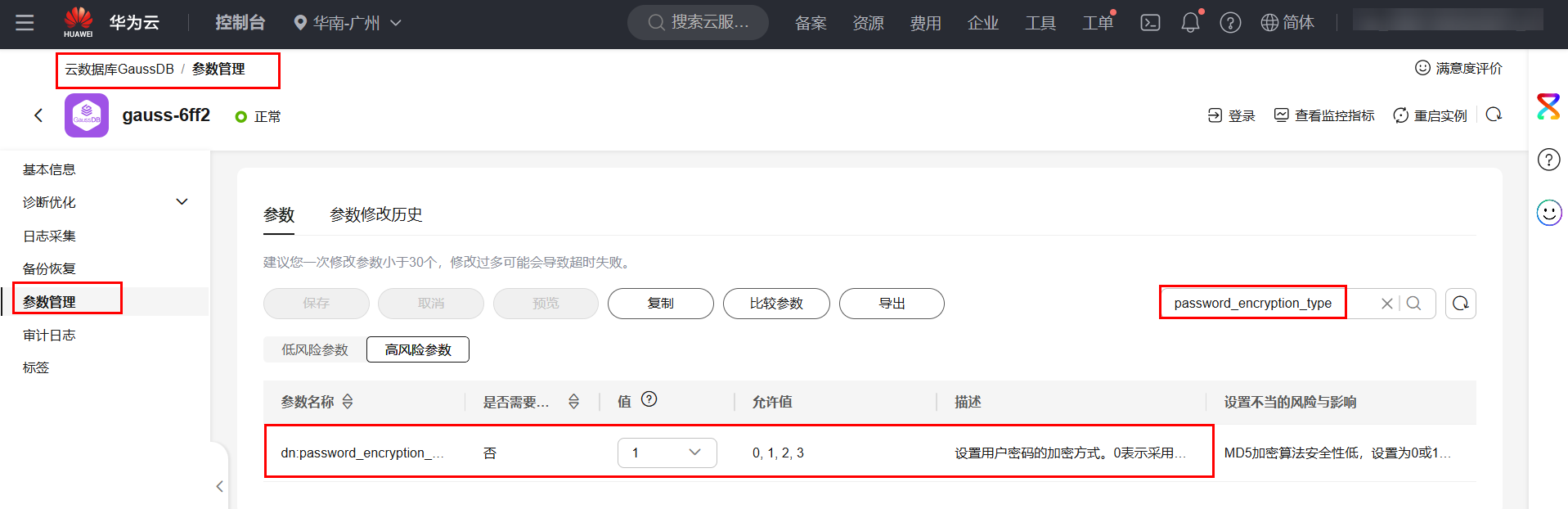Refresh the parameter list
Screen dimensions: 1568x509
click(1460, 304)
